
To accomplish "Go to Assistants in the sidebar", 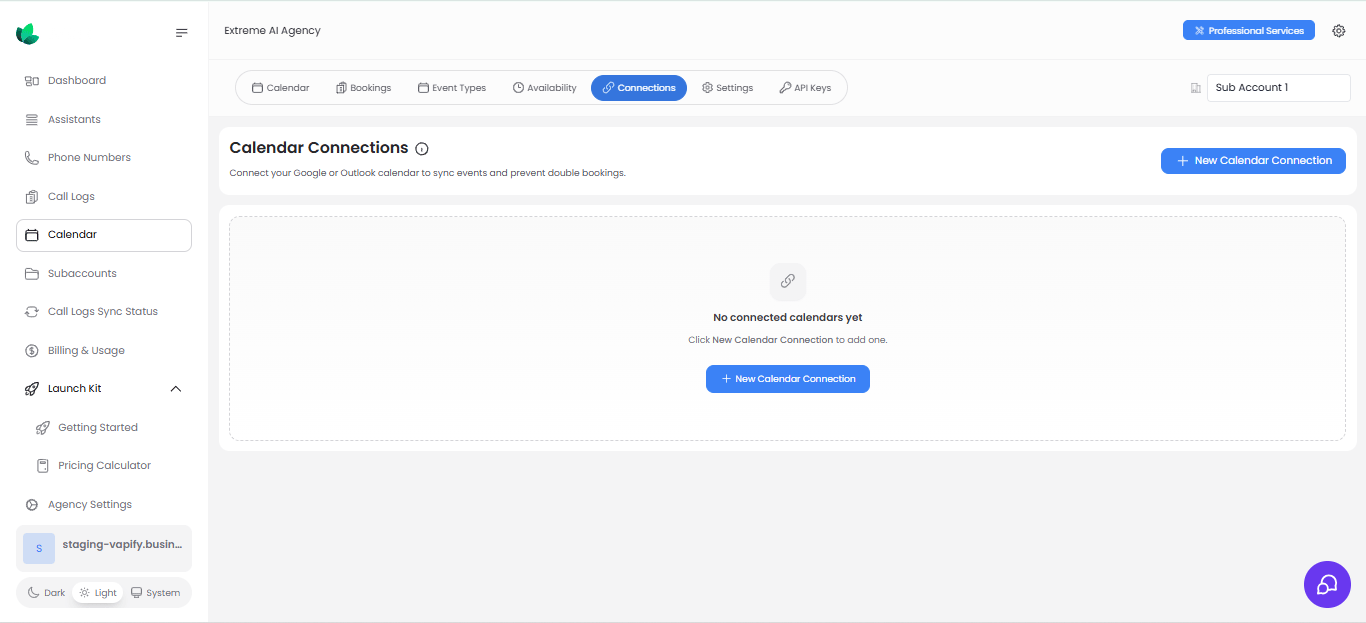I will (104, 119).
